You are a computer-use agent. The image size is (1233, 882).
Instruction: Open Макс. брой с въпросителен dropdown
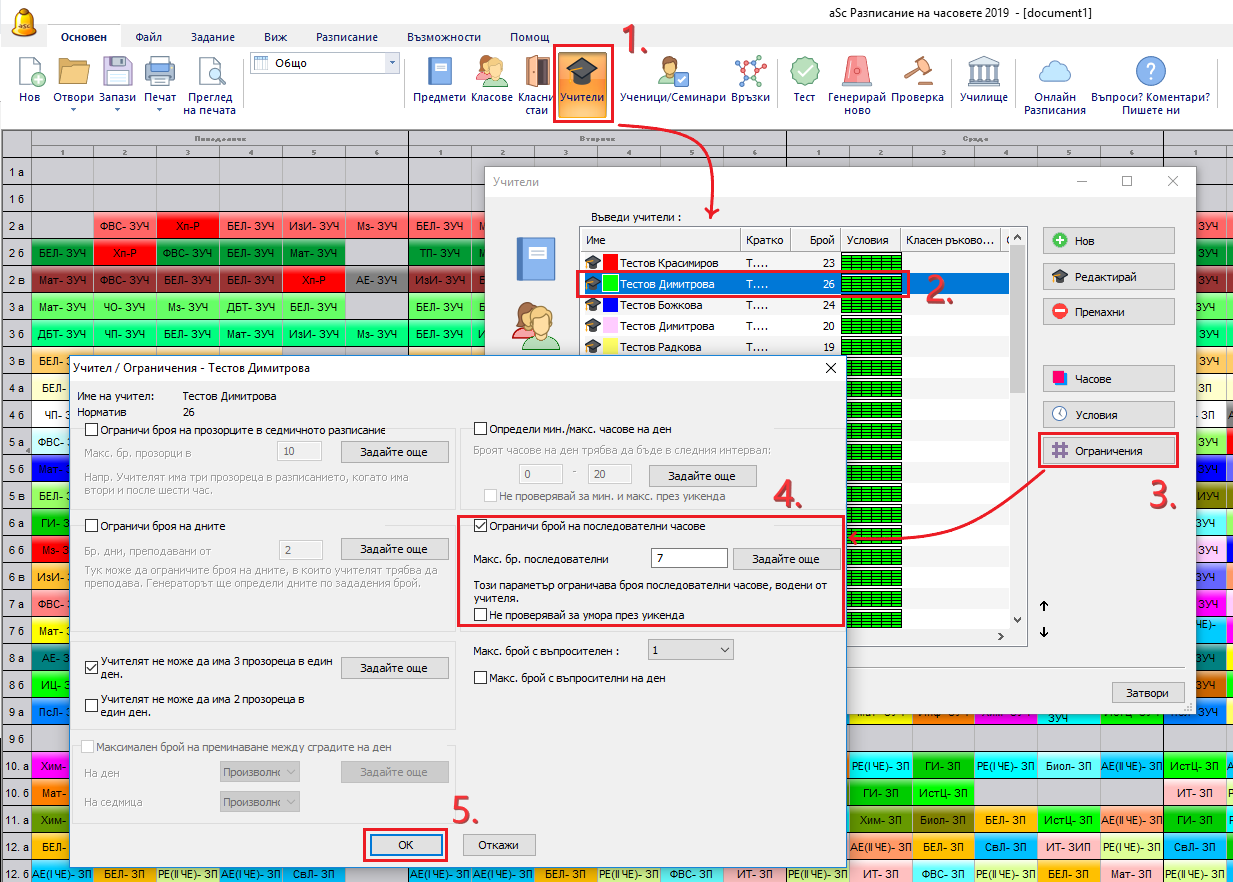pyautogui.click(x=690, y=650)
